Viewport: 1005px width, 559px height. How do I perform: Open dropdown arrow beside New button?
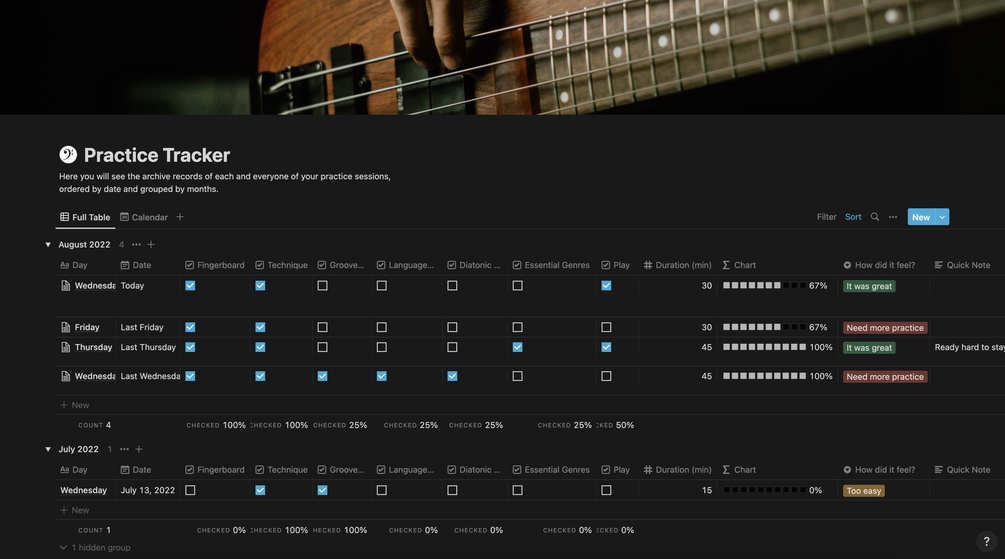click(x=942, y=217)
